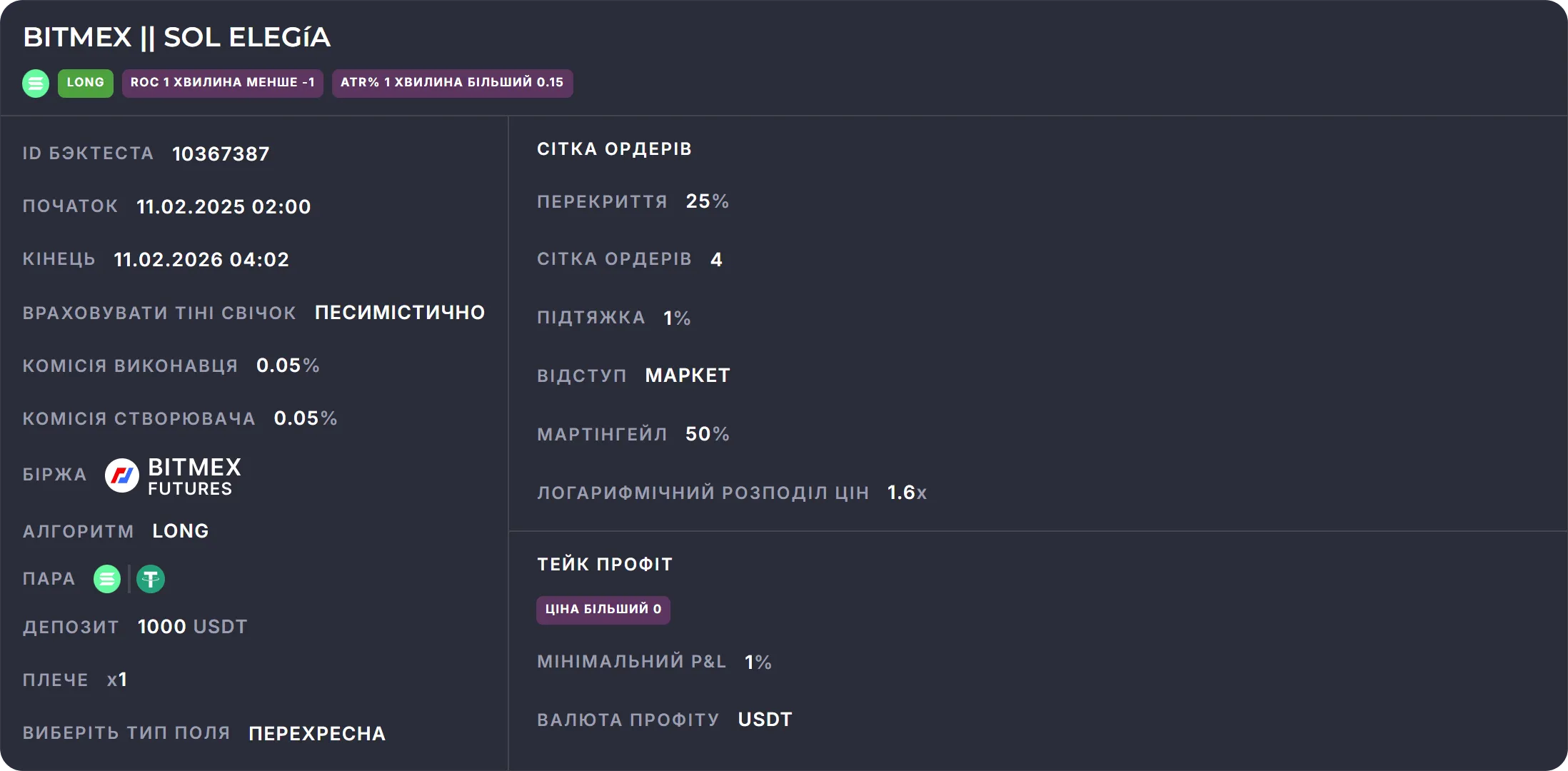Viewport: 1568px width, 771px height.
Task: Click the Тейк профіт section heading
Action: tap(605, 565)
